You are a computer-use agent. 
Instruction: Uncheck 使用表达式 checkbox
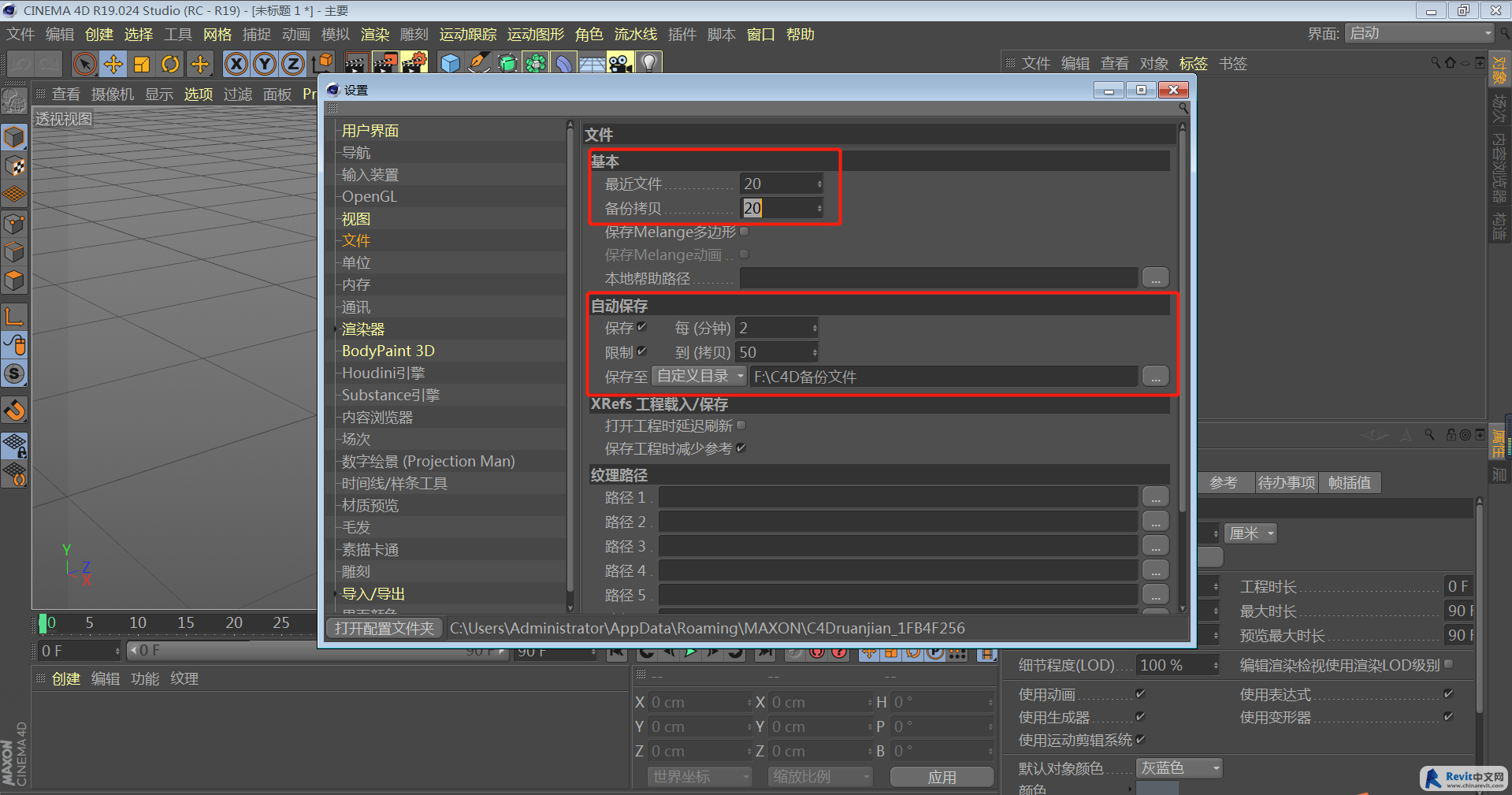[1448, 693]
